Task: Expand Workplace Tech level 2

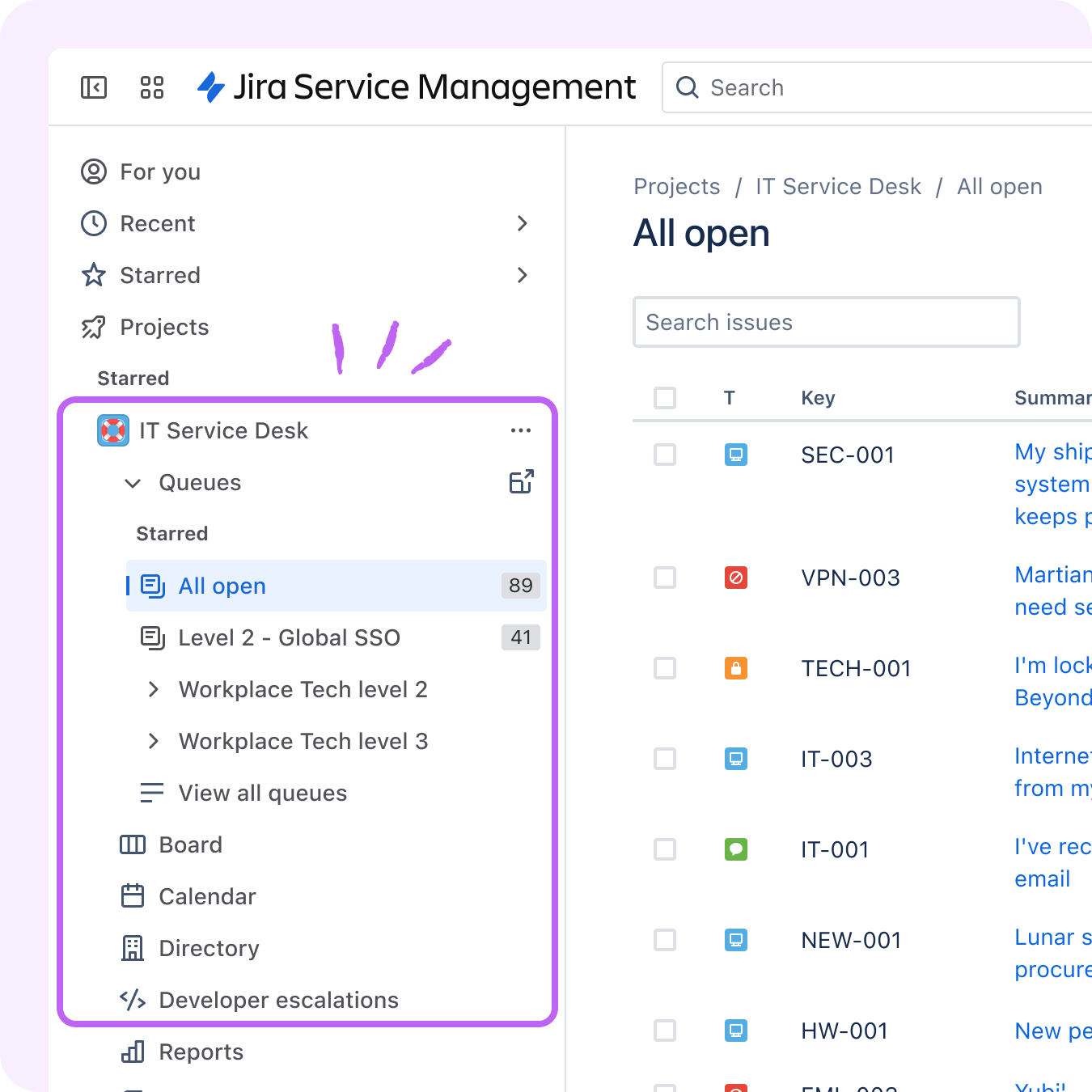Action: tap(154, 689)
